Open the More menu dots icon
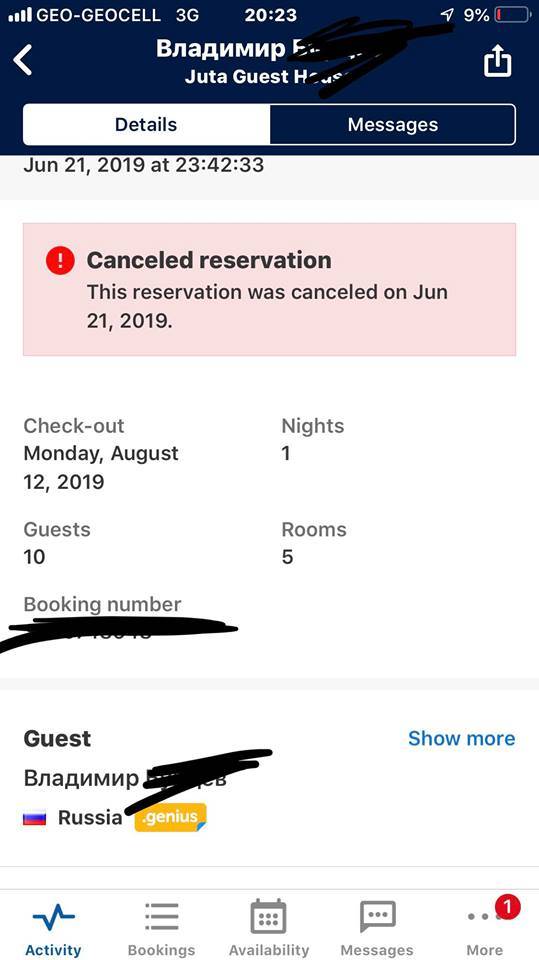The image size is (539, 960). [481, 917]
